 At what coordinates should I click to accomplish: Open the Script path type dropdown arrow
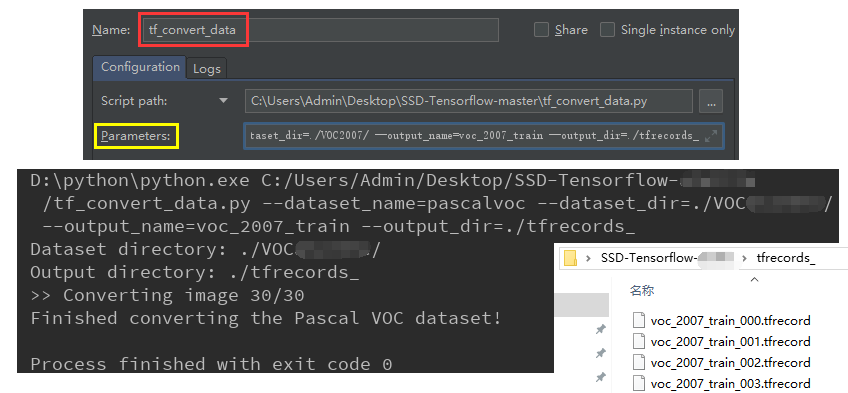click(223, 101)
